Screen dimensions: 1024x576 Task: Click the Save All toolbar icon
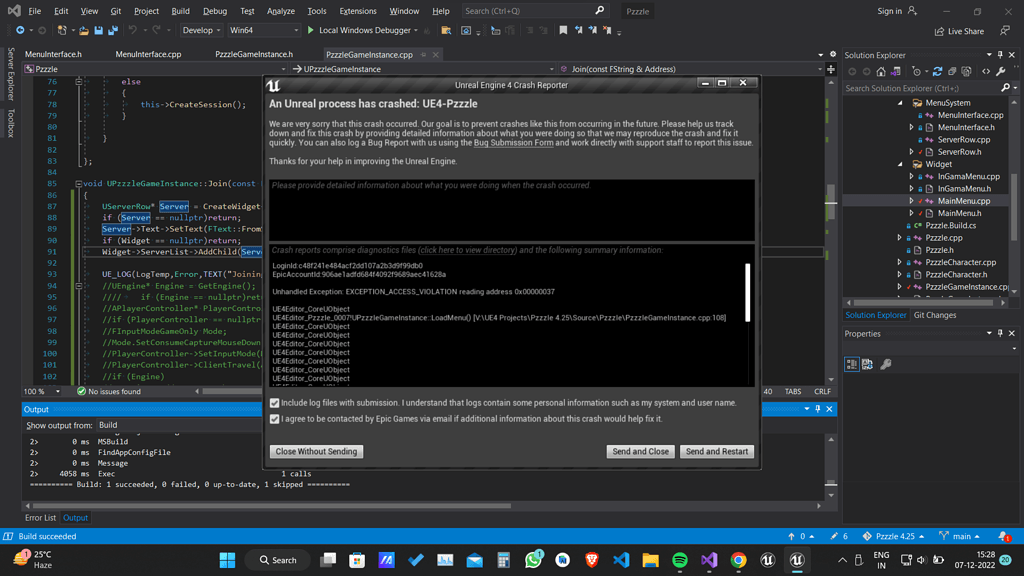click(x=113, y=31)
